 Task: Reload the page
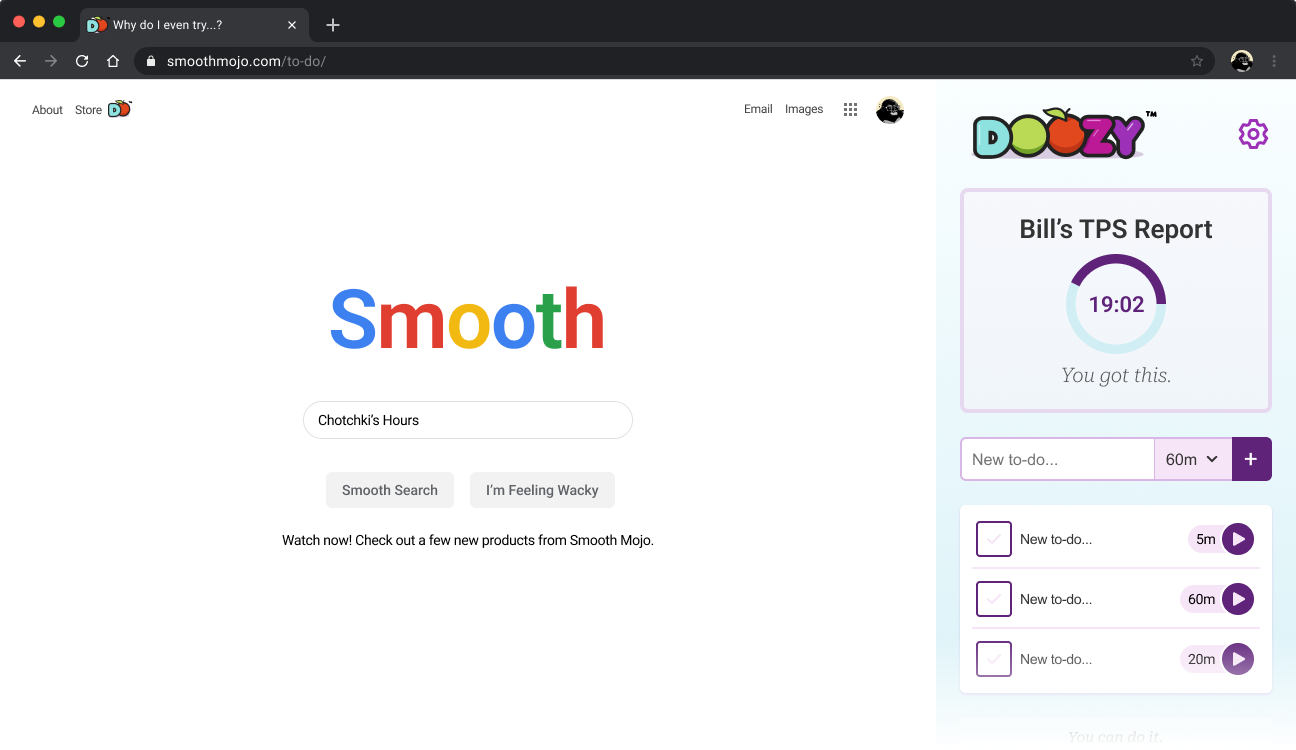click(82, 61)
